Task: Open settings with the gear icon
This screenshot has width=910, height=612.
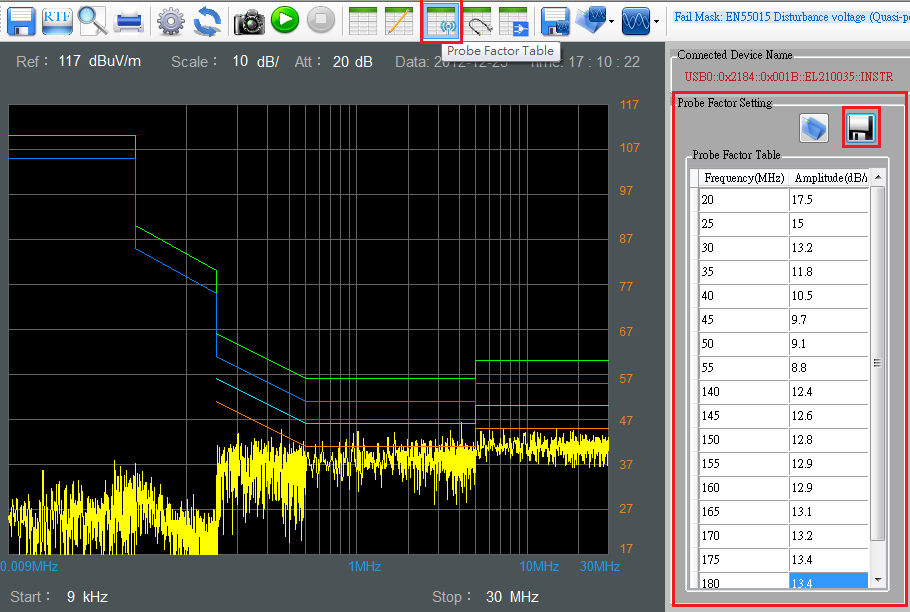Action: (x=170, y=22)
